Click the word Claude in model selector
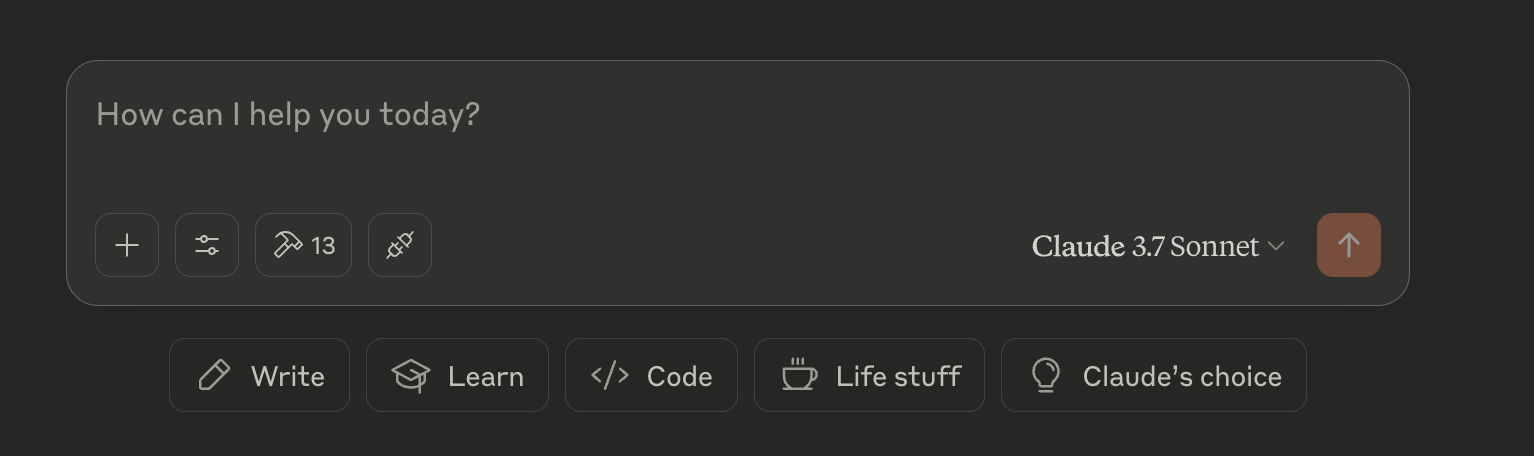 [1078, 246]
